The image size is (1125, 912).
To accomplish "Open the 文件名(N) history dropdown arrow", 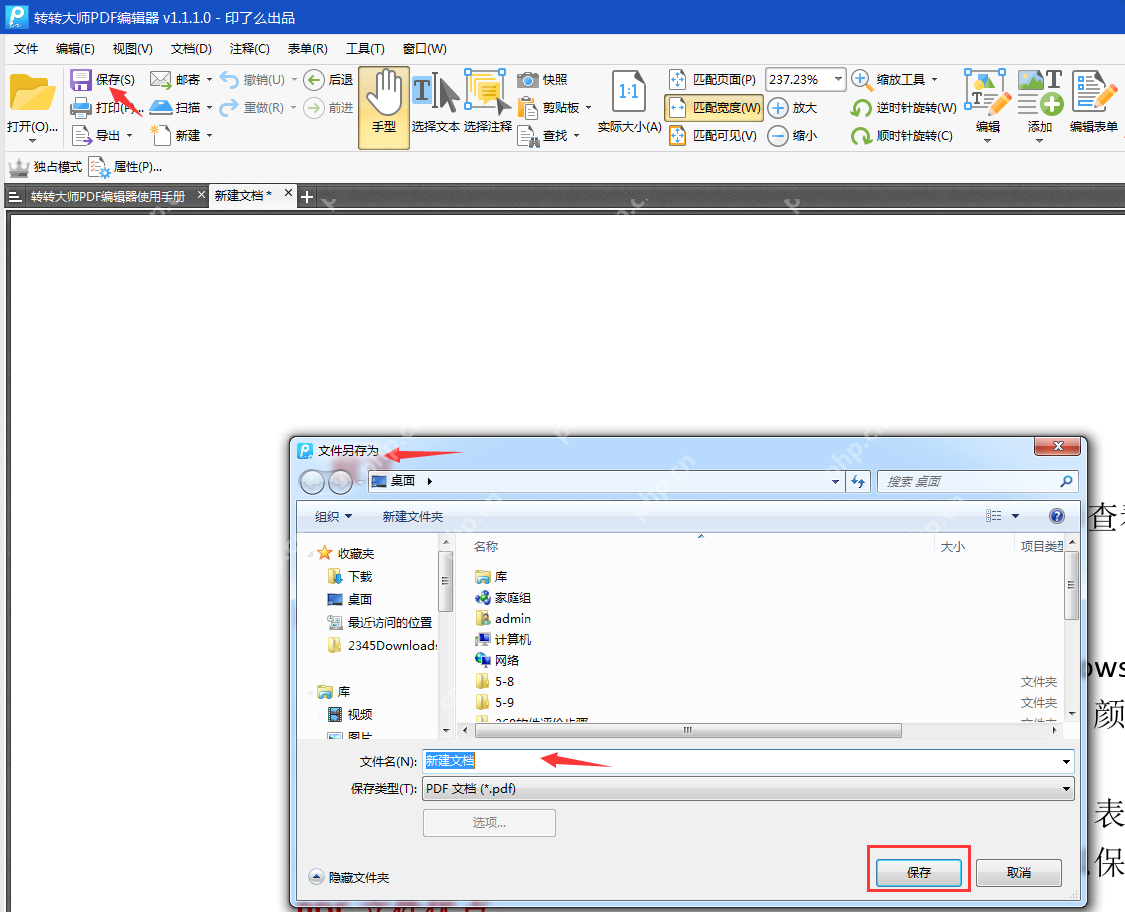I will coord(1066,761).
